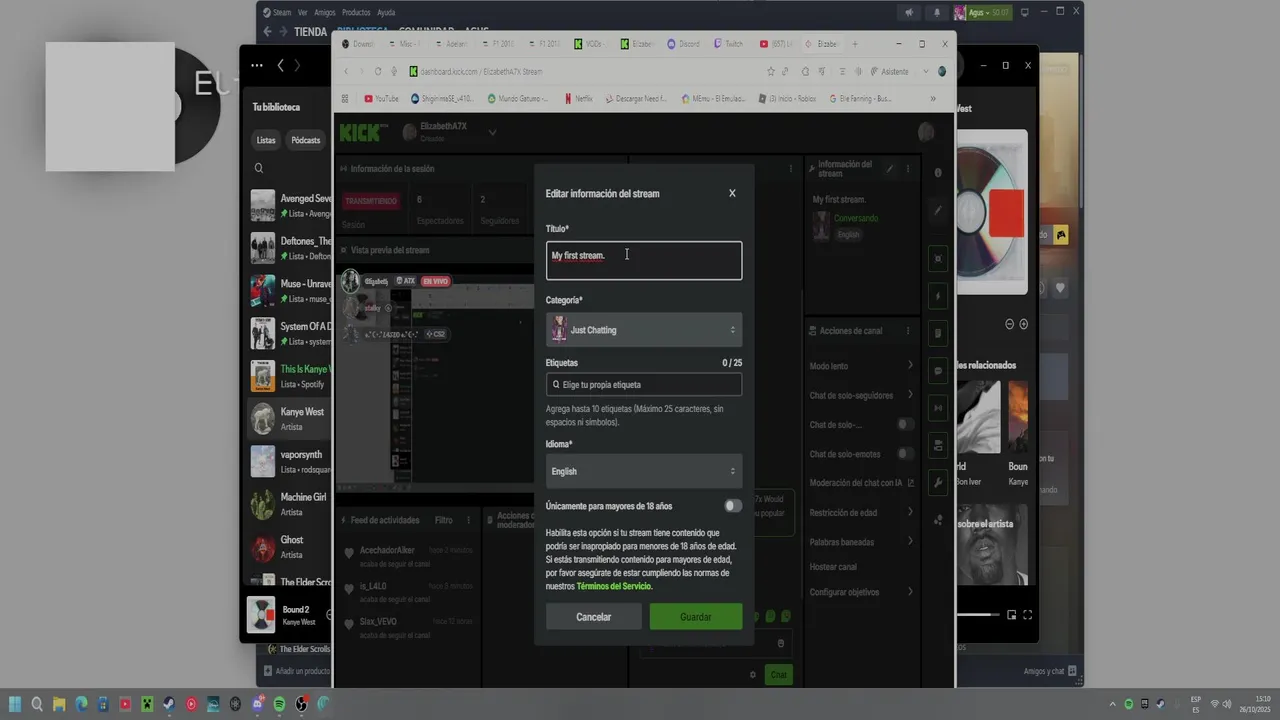Click the Título text field
The height and width of the screenshot is (720, 1280).
click(x=644, y=260)
